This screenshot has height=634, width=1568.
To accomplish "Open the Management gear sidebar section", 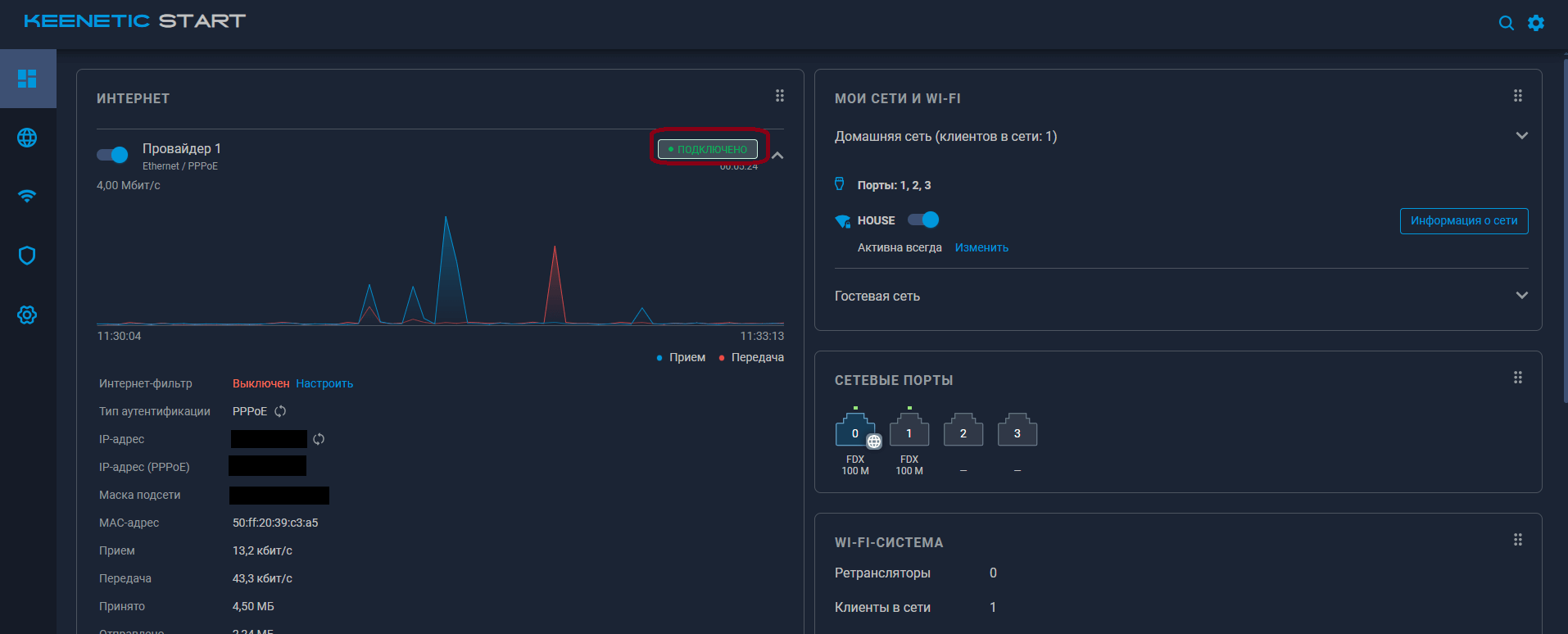I will pyautogui.click(x=27, y=315).
